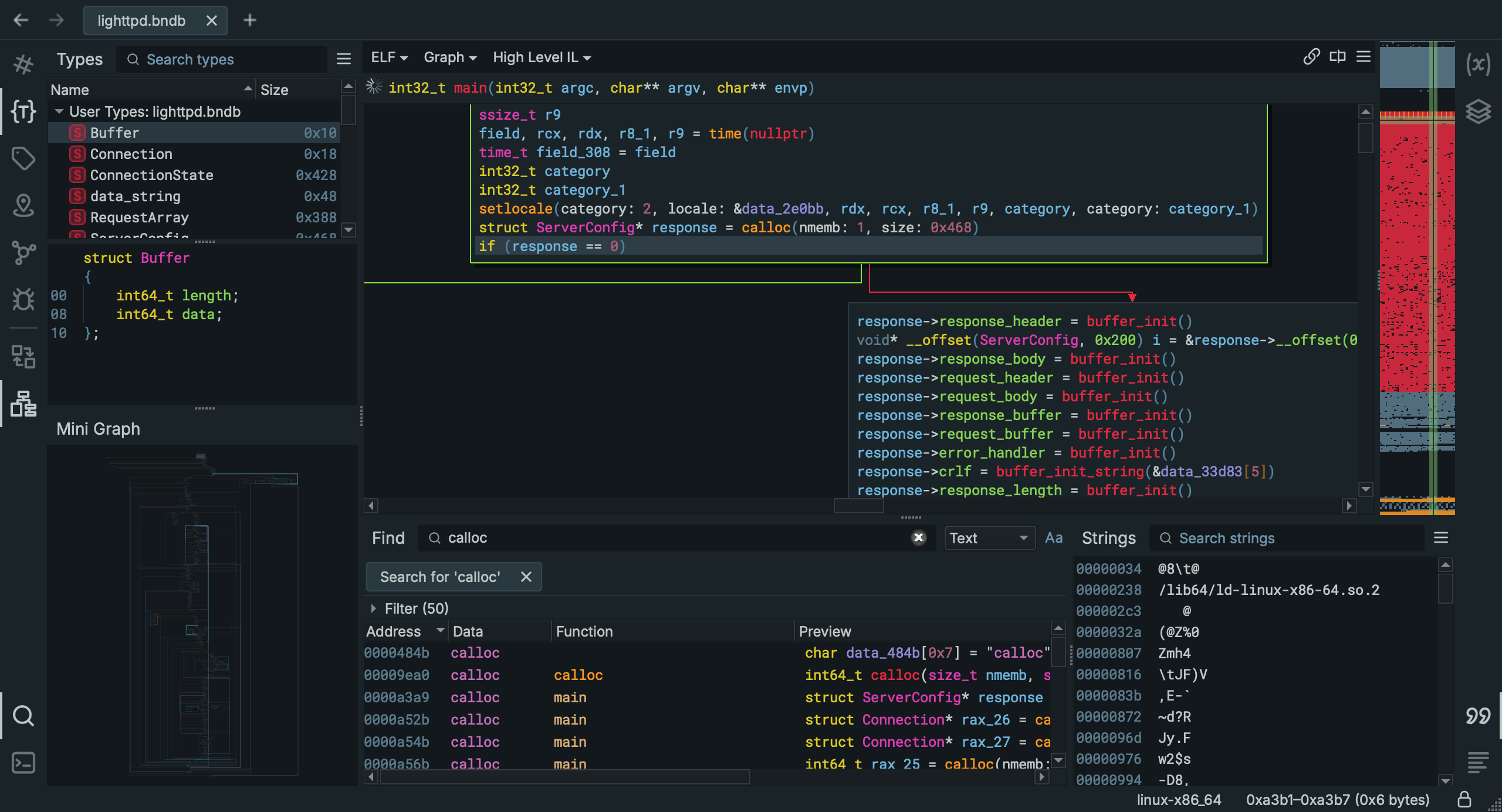Expand the Filter (50) section
Image resolution: width=1502 pixels, height=812 pixels.
(x=374, y=608)
